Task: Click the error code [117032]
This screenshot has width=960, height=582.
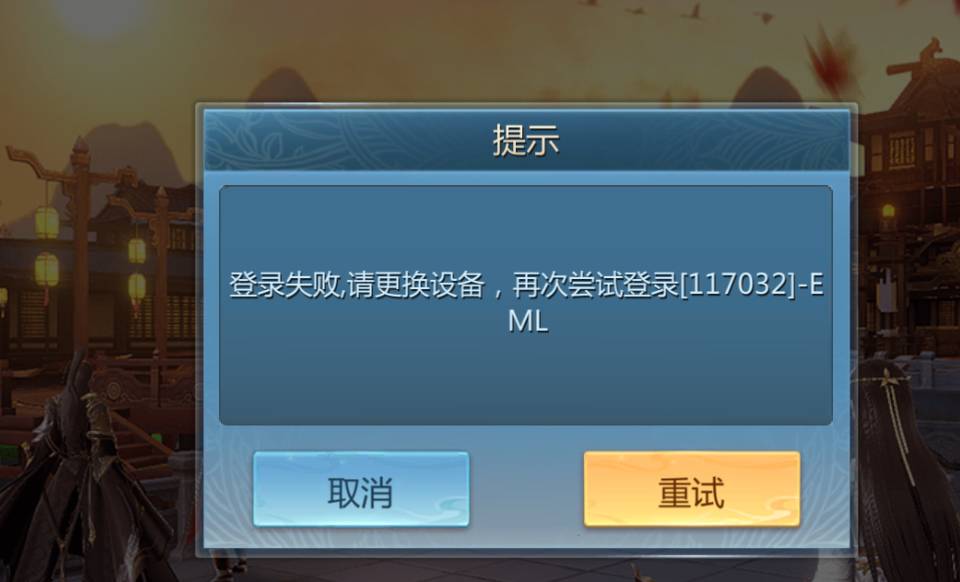Action: tap(738, 285)
